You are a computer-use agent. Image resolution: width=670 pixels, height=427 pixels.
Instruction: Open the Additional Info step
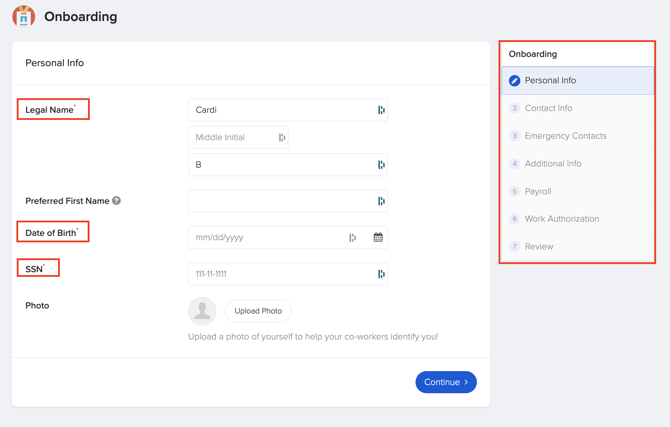click(x=577, y=164)
